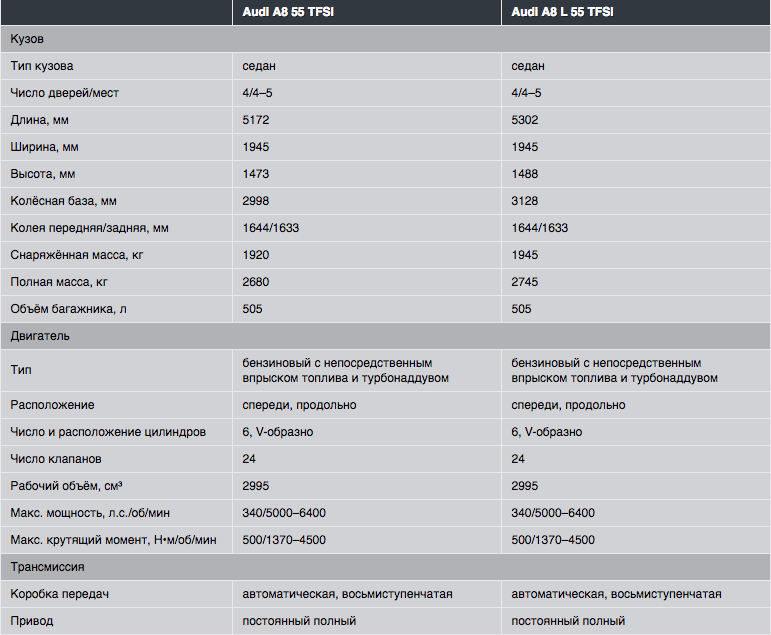Click the gross weight value 2745

(525, 282)
